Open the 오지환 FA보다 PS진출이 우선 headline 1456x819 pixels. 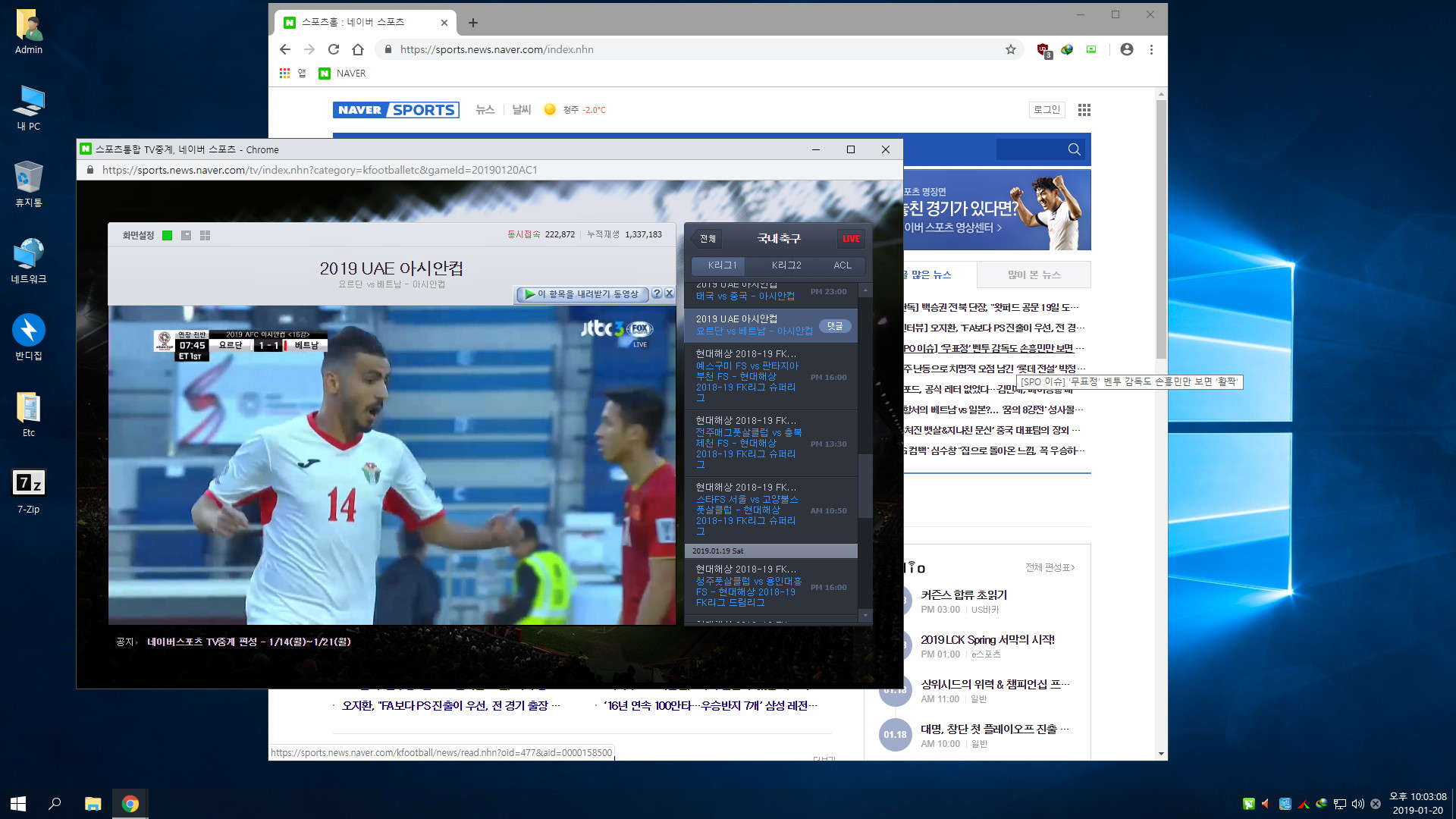[450, 706]
